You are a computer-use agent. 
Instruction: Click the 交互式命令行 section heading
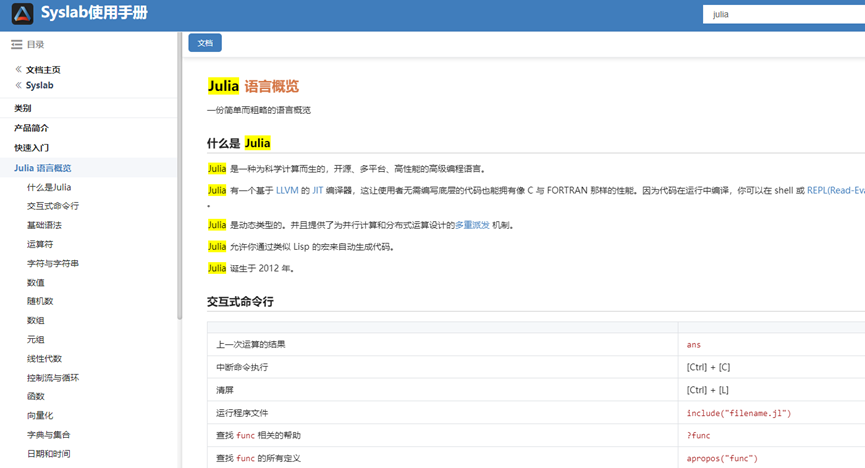click(240, 302)
